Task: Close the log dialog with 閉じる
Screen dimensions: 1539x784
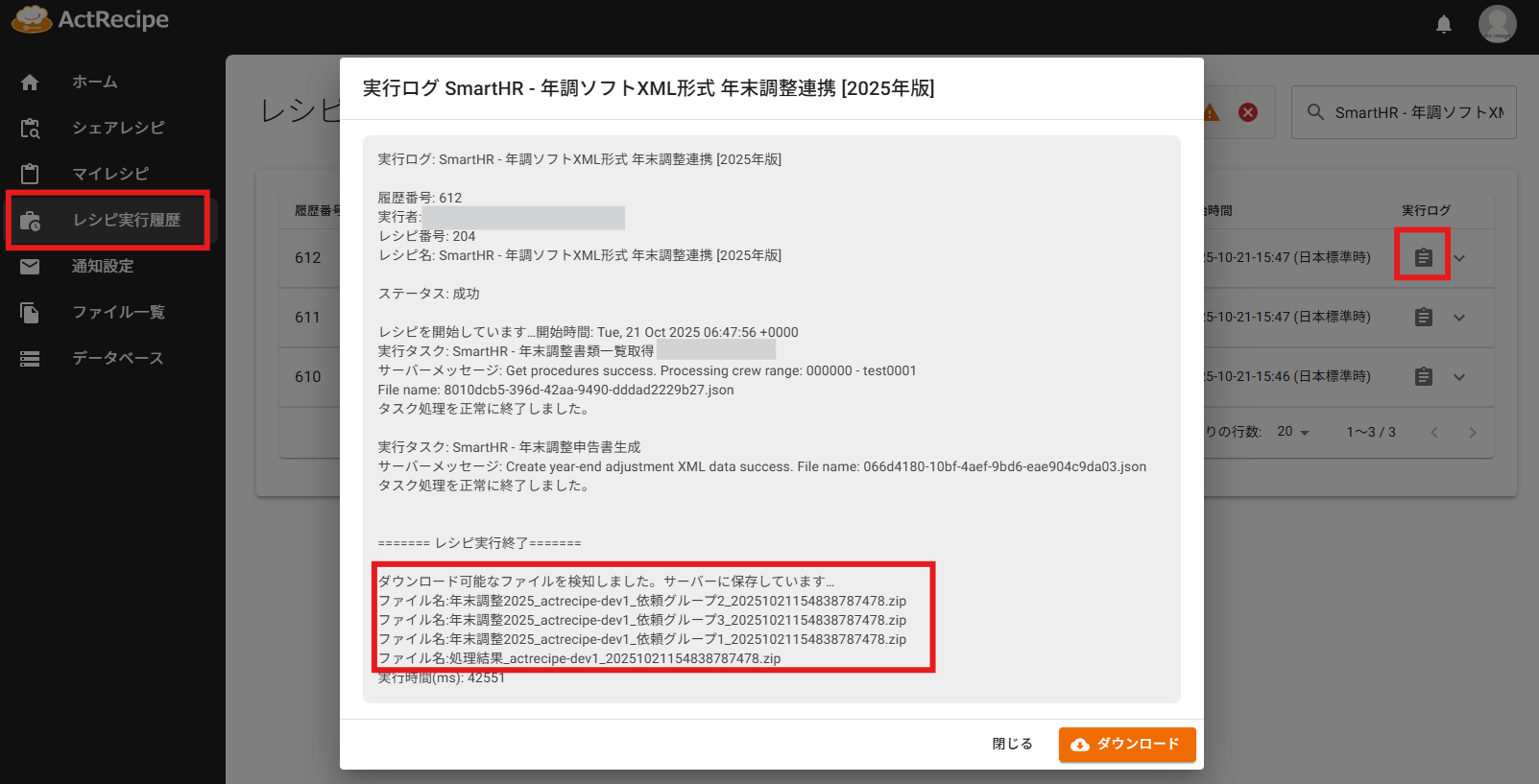Action: (x=1013, y=744)
